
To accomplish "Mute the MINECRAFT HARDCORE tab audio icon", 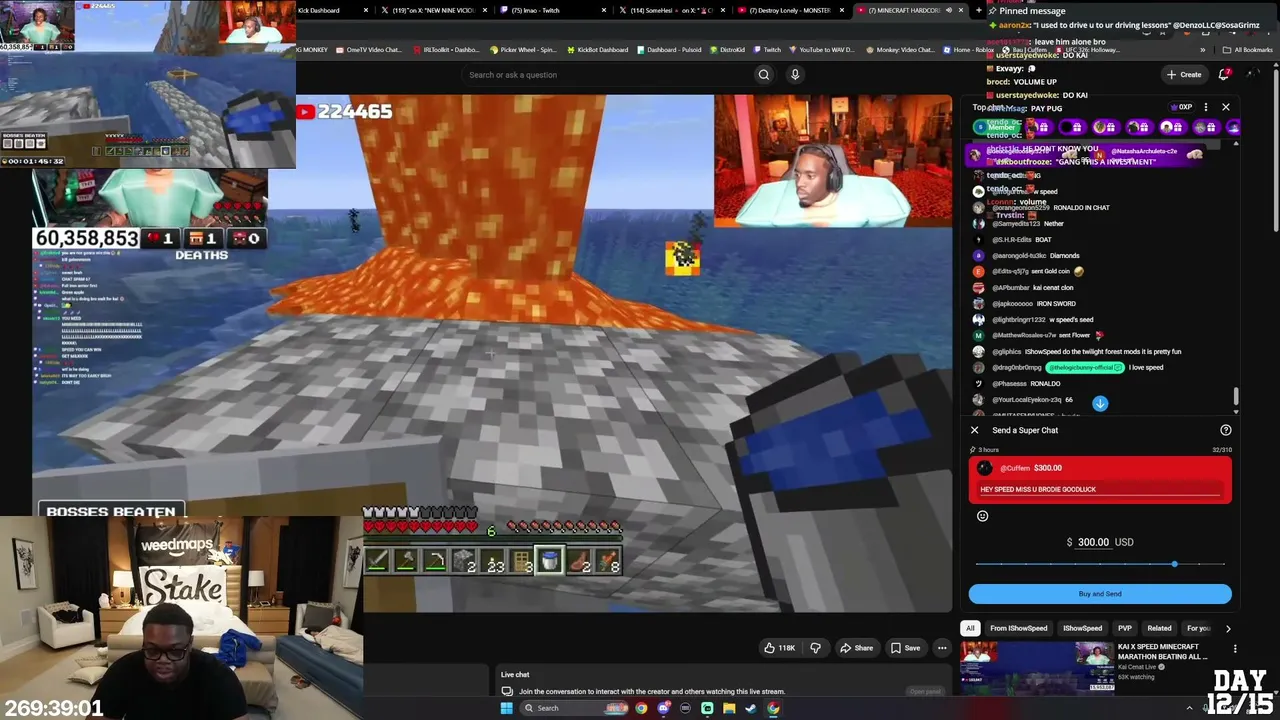I will click(x=947, y=10).
